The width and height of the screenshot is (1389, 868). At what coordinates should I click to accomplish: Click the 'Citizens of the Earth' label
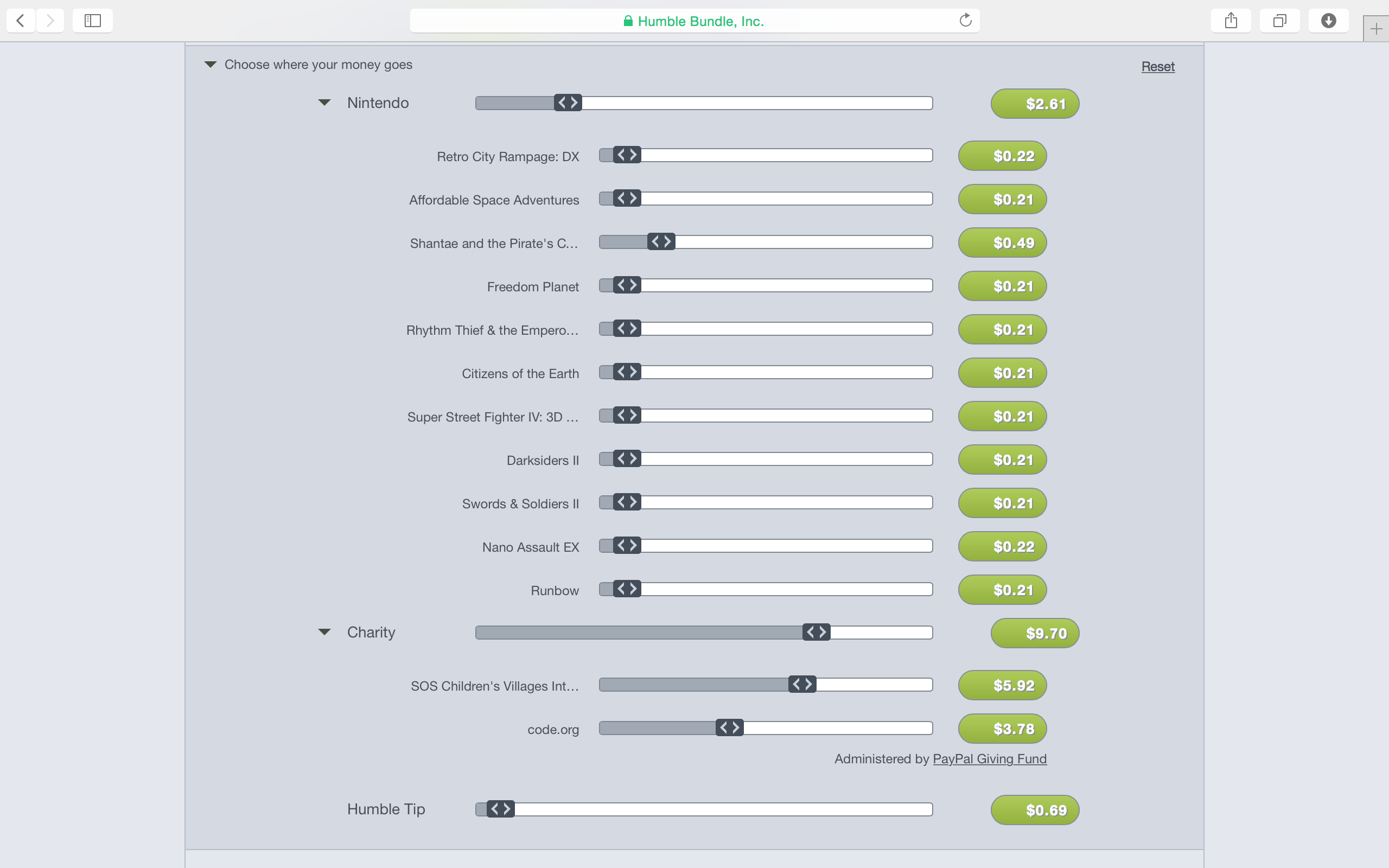[x=520, y=373]
